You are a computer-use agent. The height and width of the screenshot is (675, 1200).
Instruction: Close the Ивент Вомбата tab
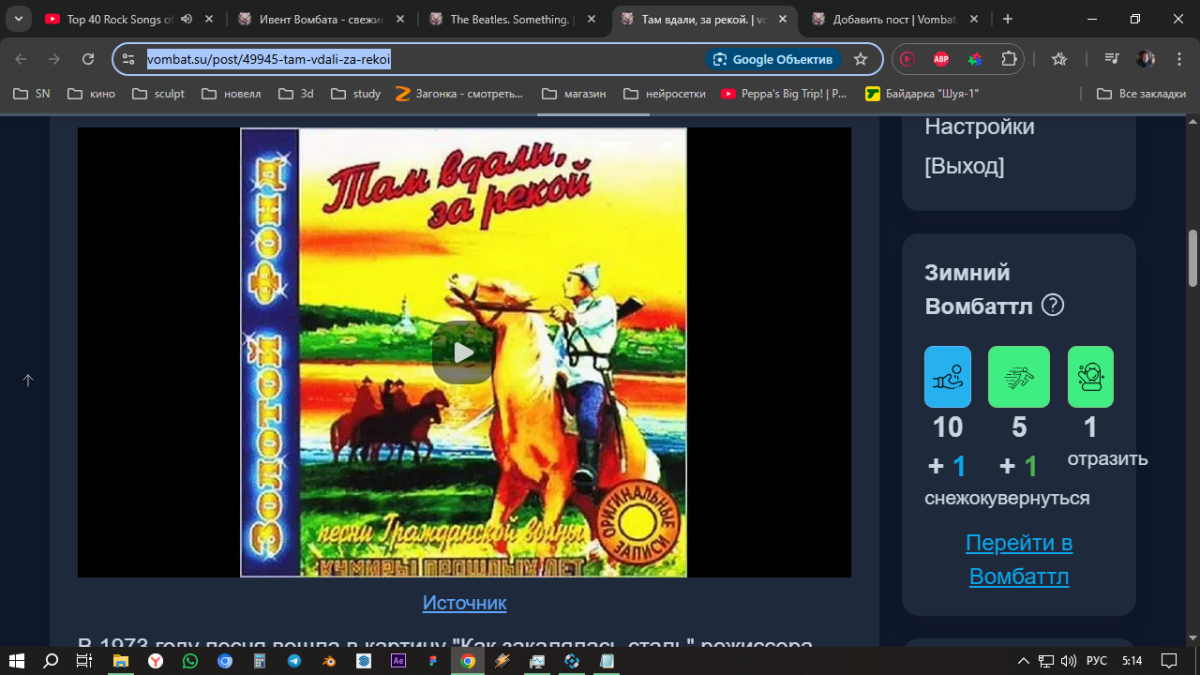[x=400, y=19]
